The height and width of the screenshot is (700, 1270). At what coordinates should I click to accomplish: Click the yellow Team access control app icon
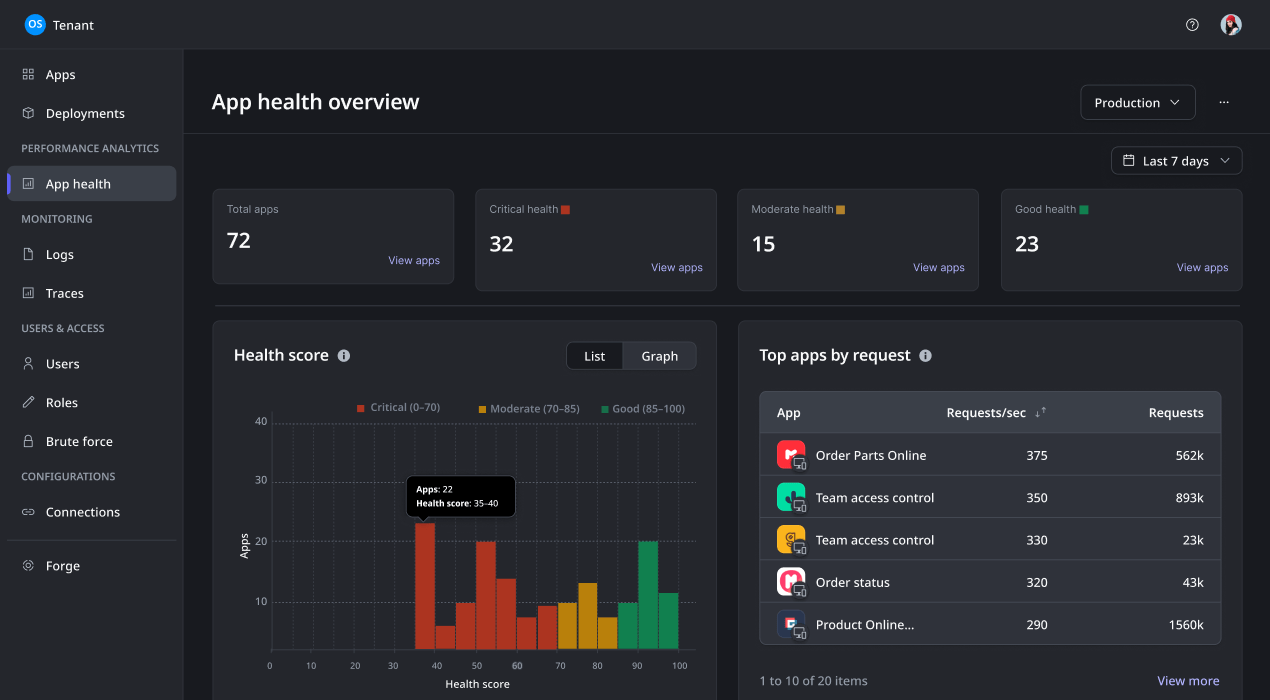tap(791, 540)
